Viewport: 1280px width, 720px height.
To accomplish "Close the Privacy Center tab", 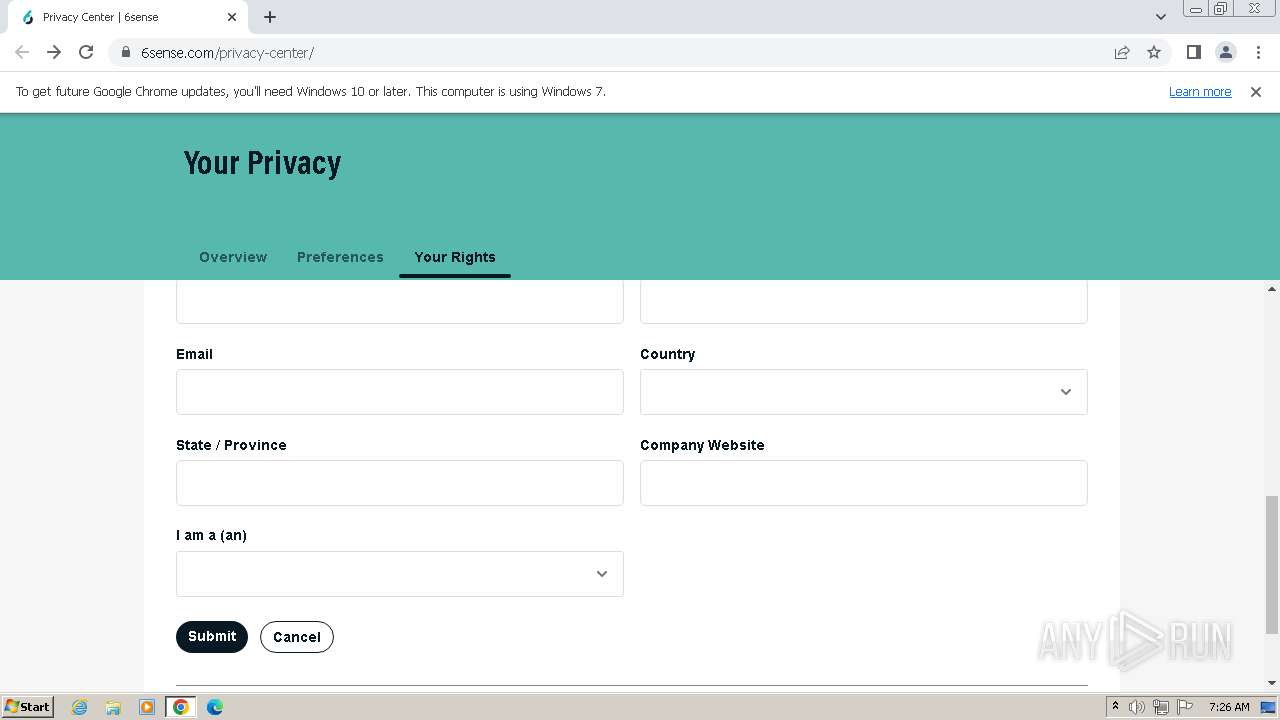I will (232, 17).
